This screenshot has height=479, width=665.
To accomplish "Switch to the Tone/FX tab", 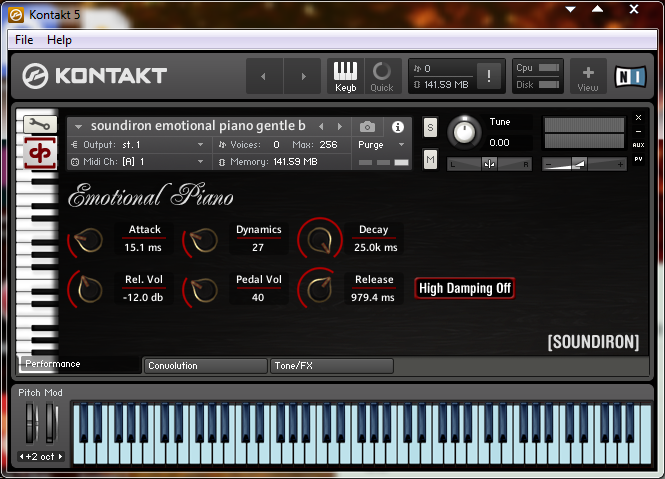I will [332, 366].
